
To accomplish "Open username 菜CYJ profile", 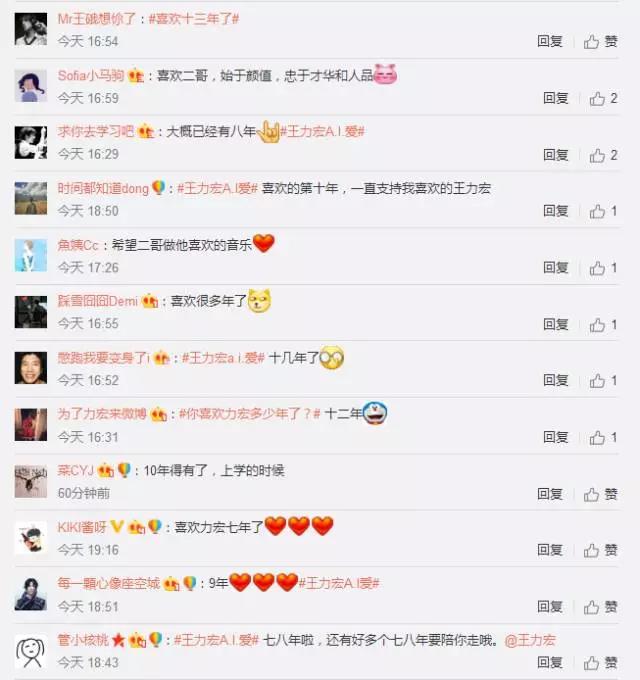I will pyautogui.click(x=75, y=470).
